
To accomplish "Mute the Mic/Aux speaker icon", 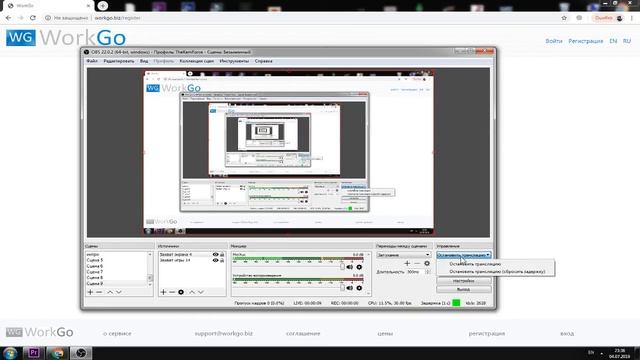I will pyautogui.click(x=350, y=267).
